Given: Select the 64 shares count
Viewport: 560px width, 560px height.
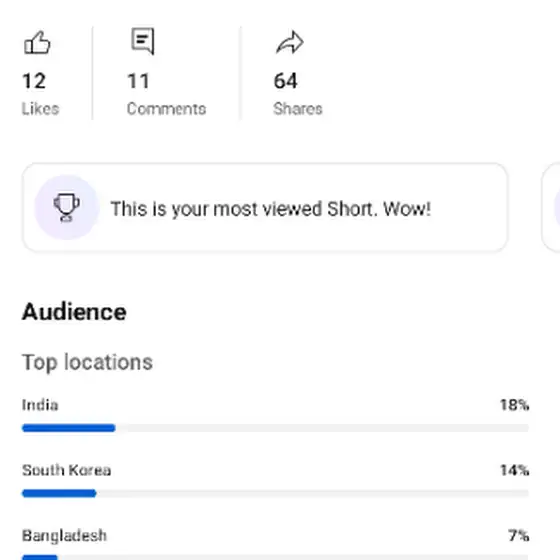Looking at the screenshot, I should (285, 81).
